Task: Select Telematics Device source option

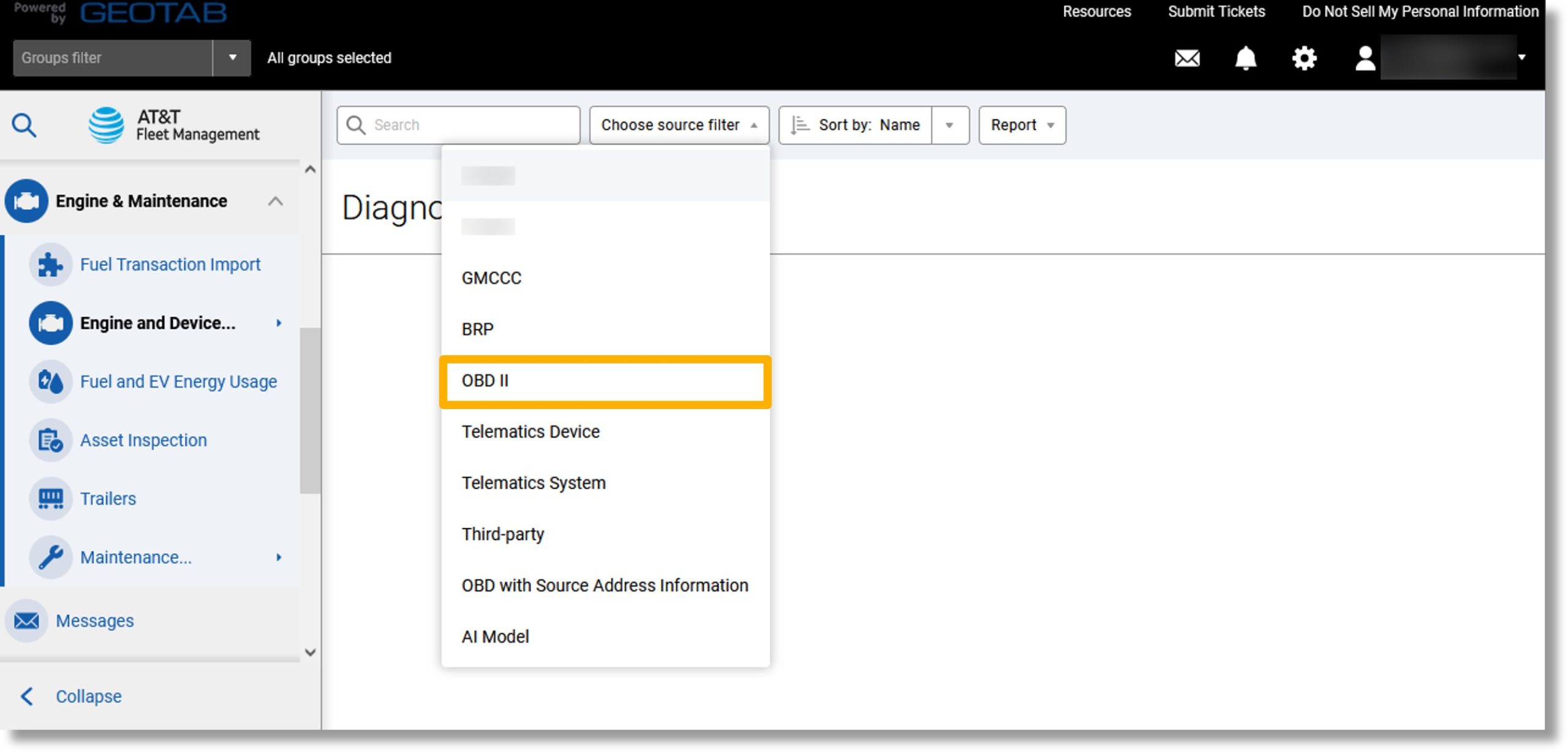Action: [x=605, y=432]
